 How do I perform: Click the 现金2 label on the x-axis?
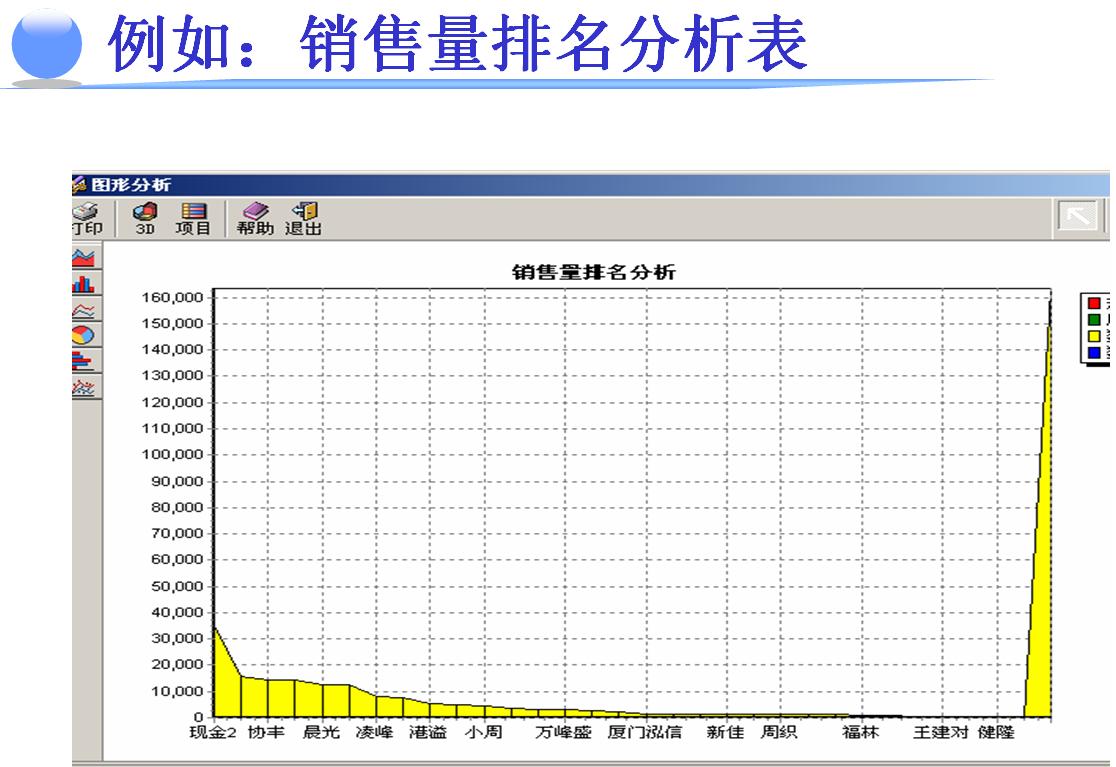(x=213, y=733)
